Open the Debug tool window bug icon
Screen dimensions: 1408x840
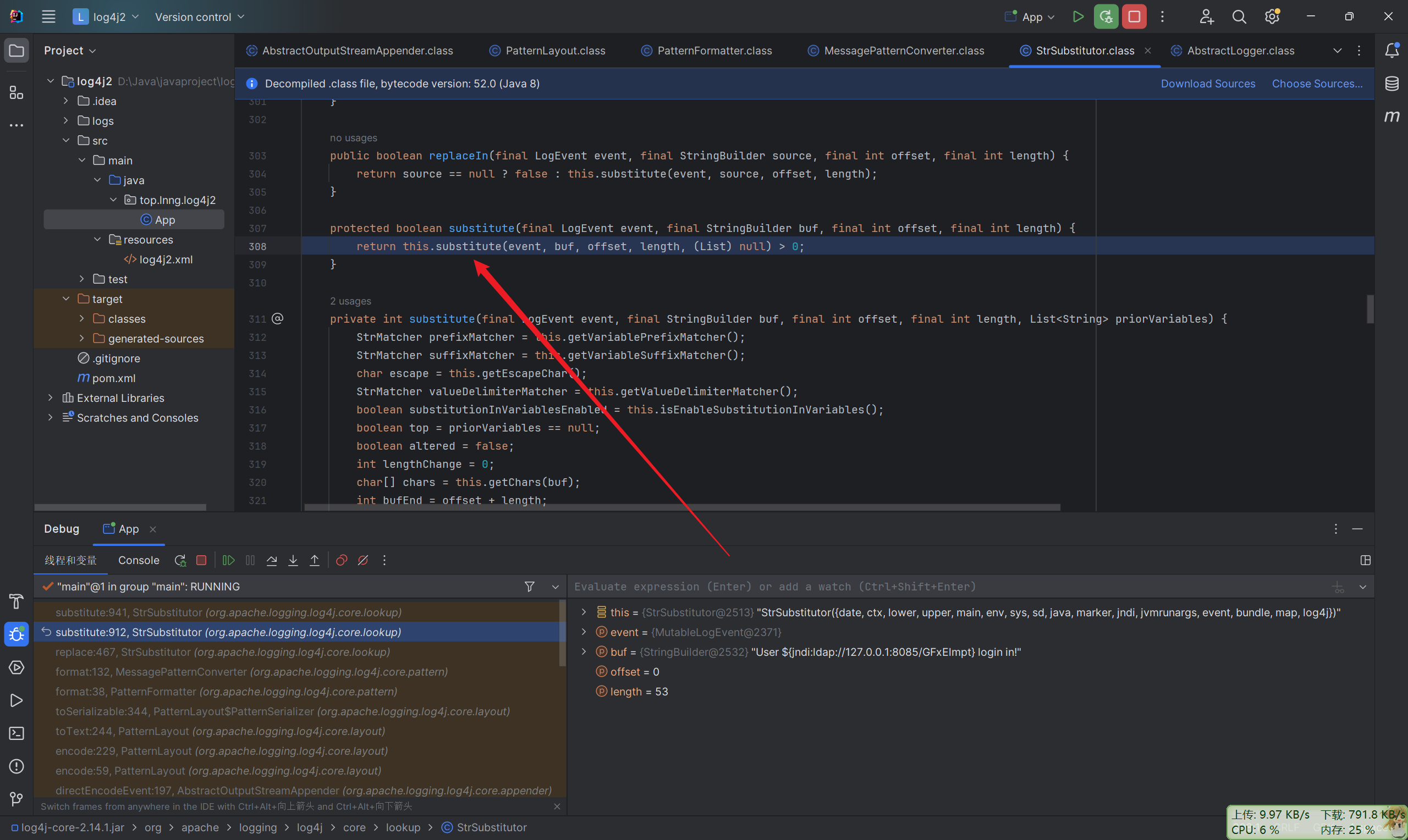tap(16, 634)
